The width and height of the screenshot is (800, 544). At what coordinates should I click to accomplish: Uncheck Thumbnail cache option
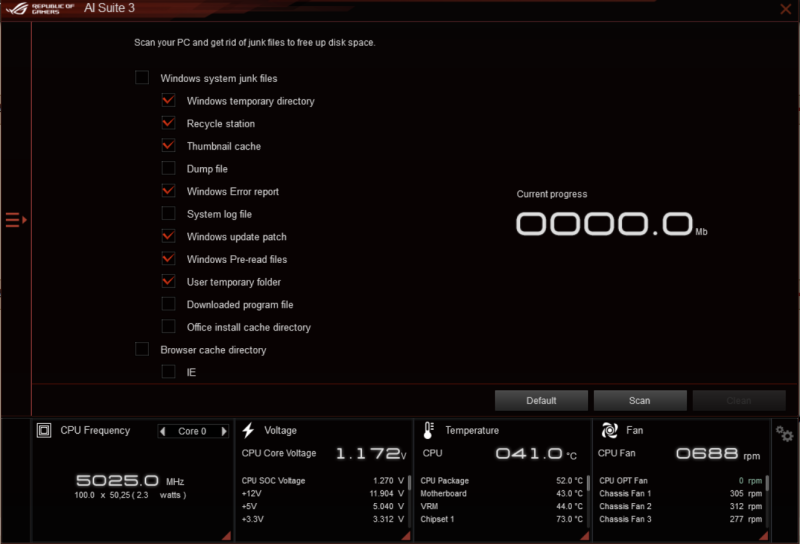tap(168, 145)
